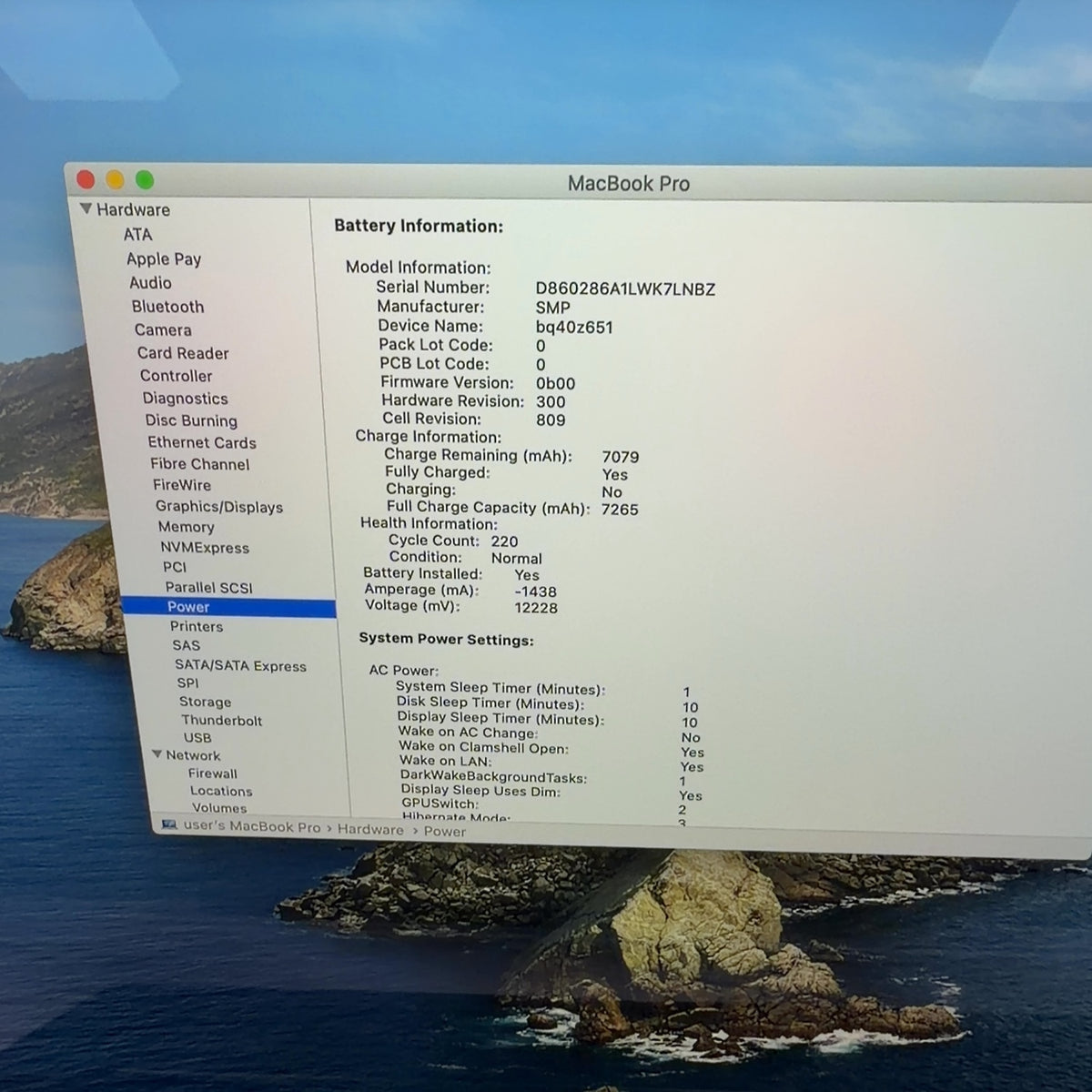1092x1092 pixels.
Task: Click amperage value -1438
Action: click(535, 591)
